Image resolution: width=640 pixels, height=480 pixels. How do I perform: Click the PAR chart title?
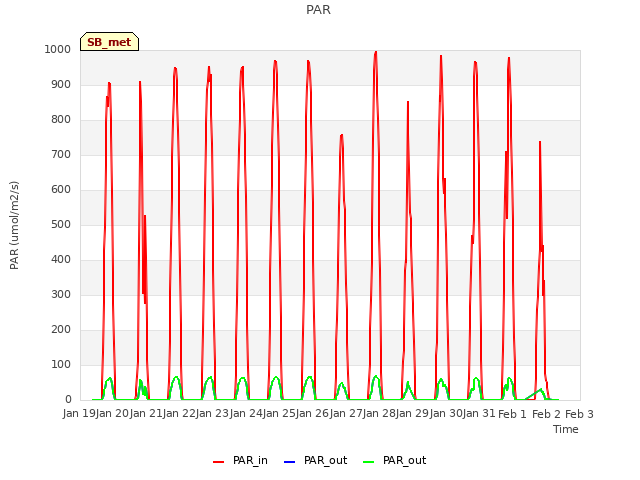318,10
